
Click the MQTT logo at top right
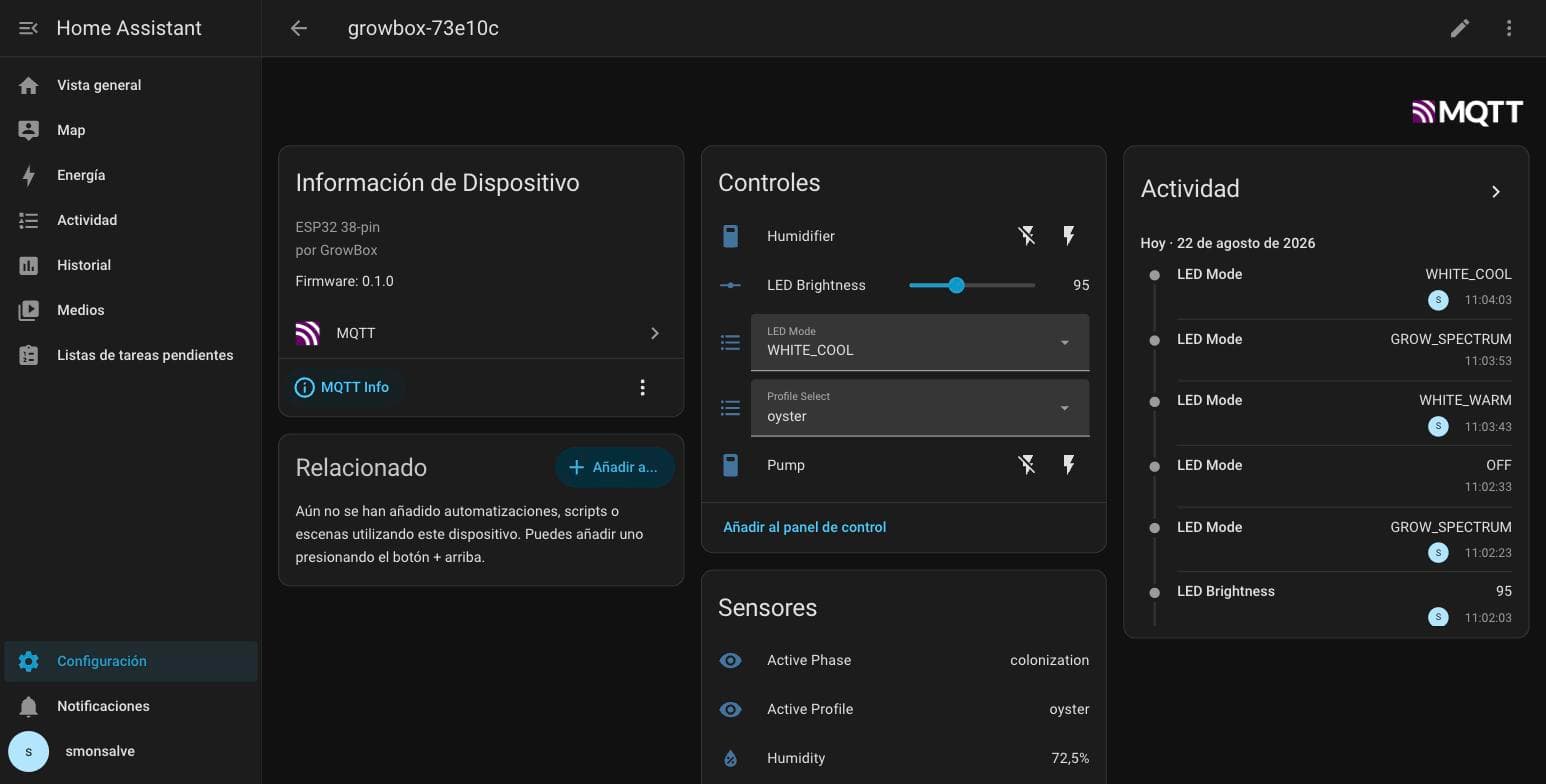tap(1467, 112)
